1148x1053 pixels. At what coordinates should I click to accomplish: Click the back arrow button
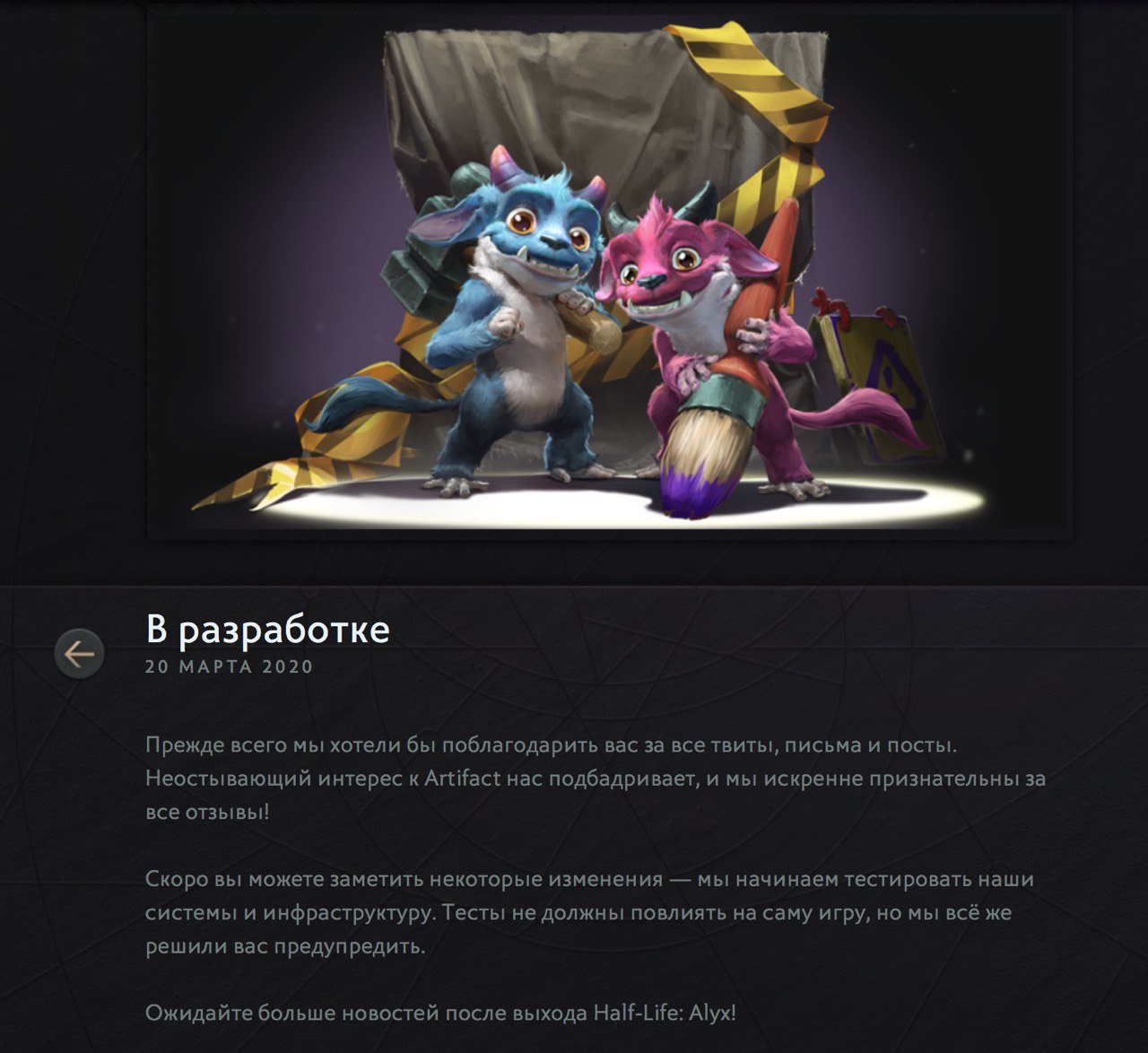coord(79,653)
